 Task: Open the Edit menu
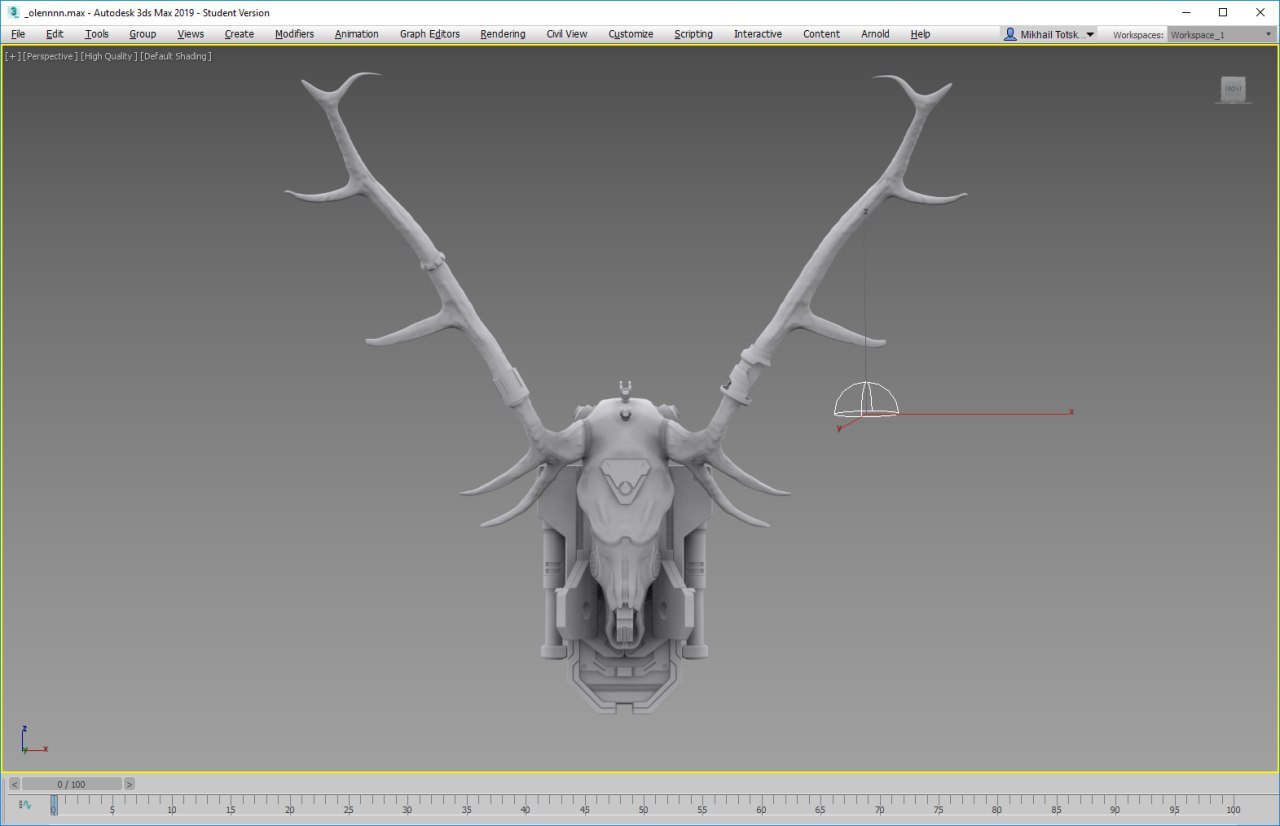point(55,34)
